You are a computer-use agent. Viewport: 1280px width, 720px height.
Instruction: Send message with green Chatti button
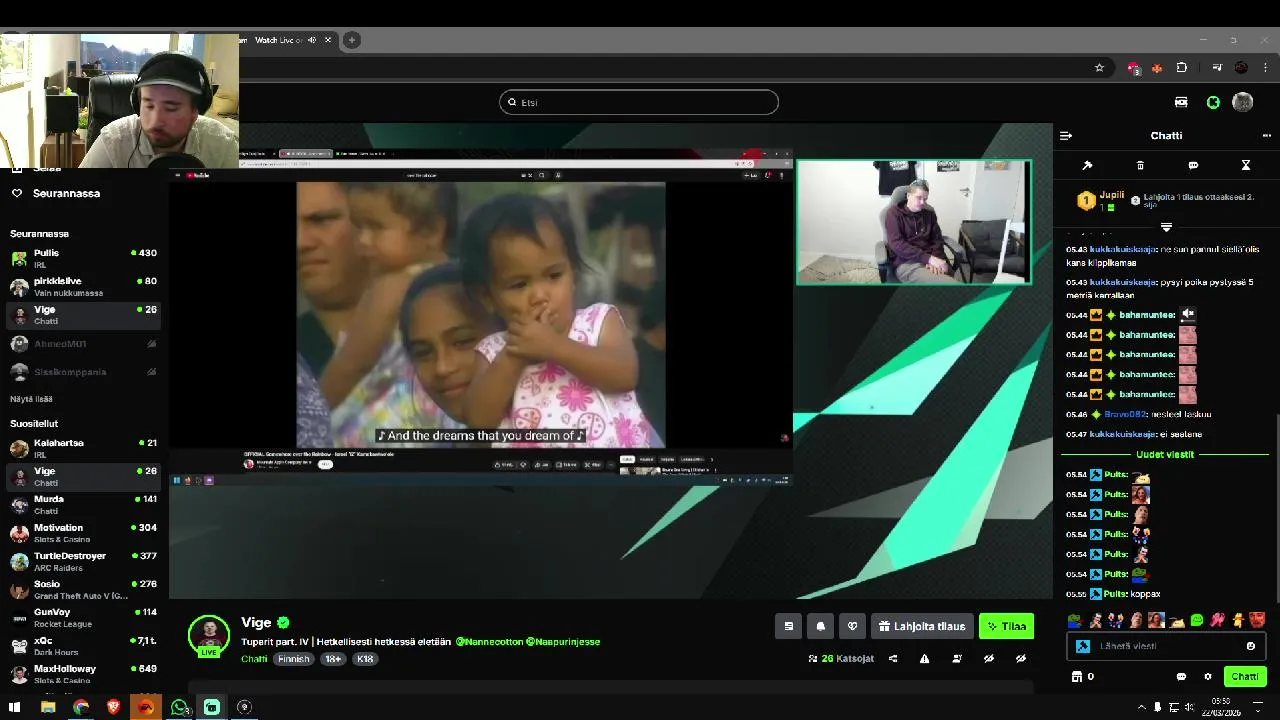click(x=1245, y=677)
